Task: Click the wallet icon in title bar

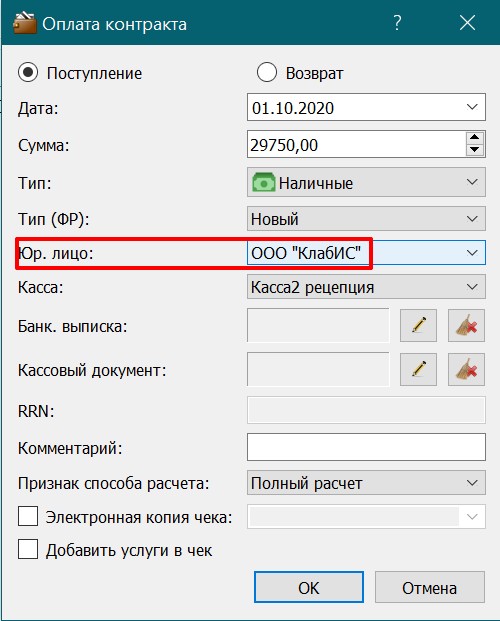Action: pyautogui.click(x=25, y=23)
